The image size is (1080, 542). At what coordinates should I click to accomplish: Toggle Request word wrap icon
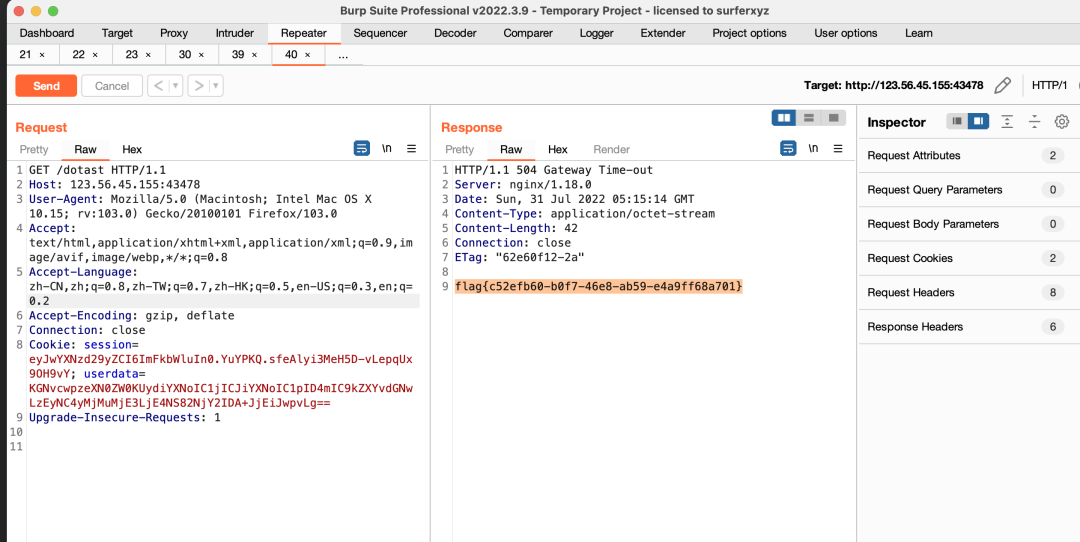pyautogui.click(x=362, y=148)
